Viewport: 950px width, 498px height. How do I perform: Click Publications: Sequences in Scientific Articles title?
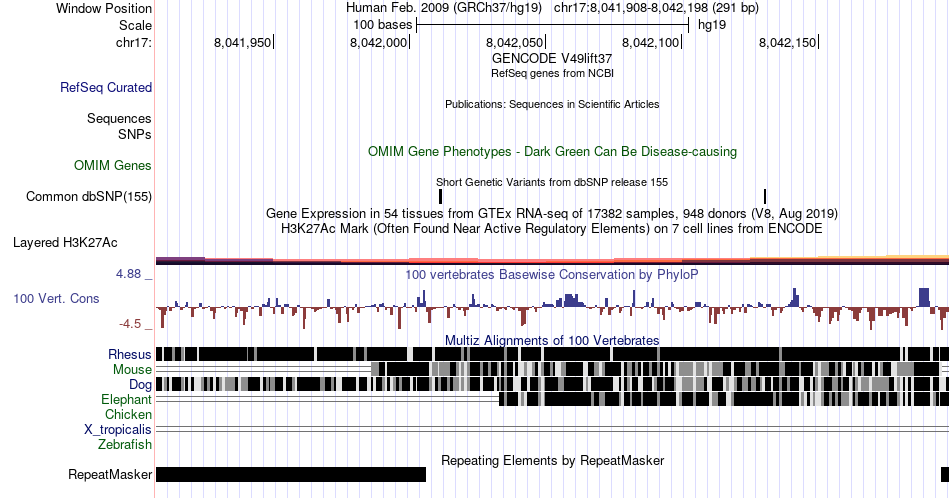552,104
